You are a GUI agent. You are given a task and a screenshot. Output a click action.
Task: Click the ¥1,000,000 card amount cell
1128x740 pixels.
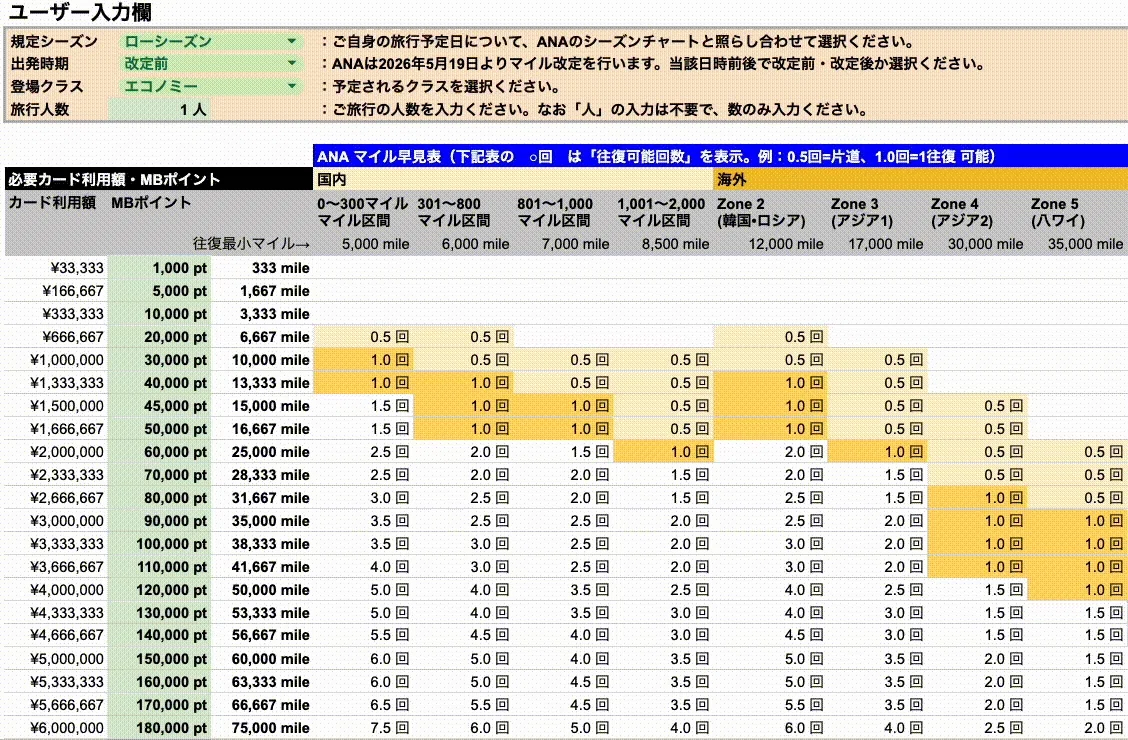tap(57, 360)
